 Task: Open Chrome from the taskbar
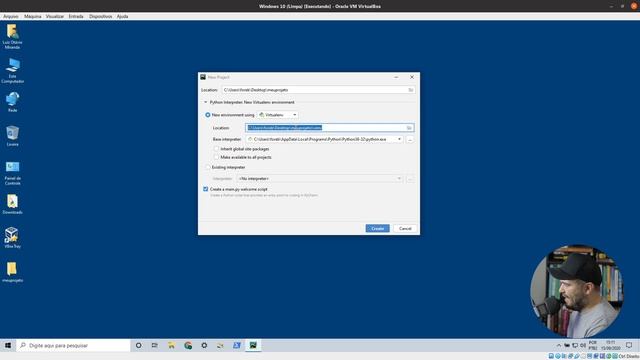(x=188, y=345)
